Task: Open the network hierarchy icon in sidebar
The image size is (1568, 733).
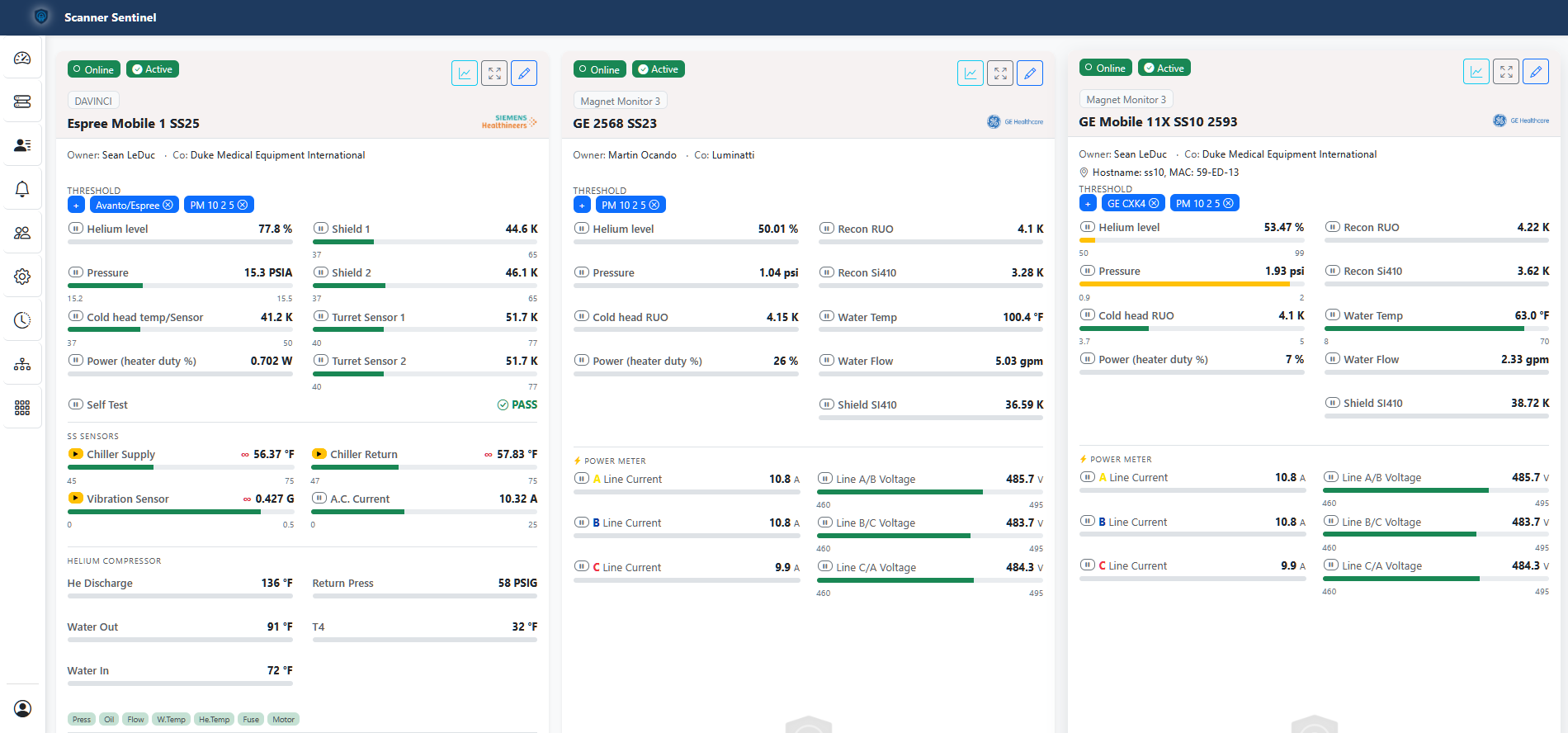Action: [22, 364]
